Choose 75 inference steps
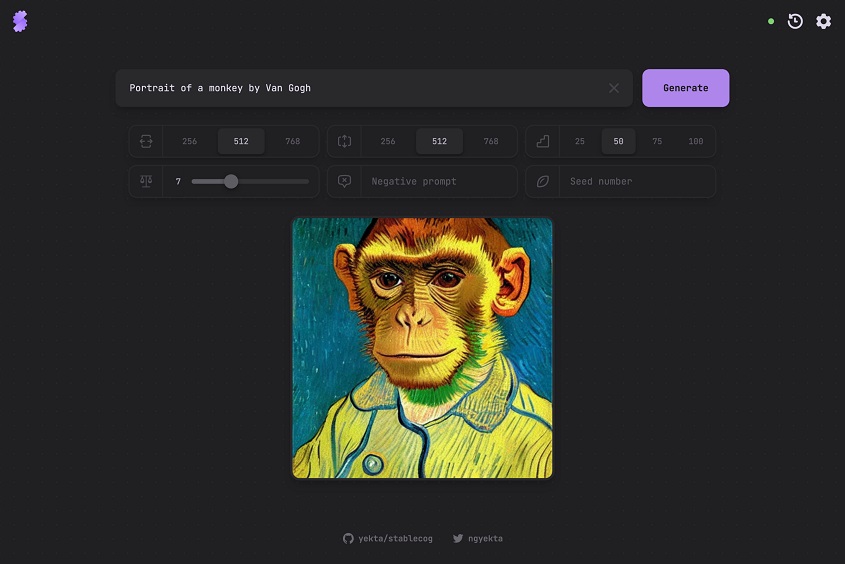Viewport: 845px width, 564px height. 657,141
